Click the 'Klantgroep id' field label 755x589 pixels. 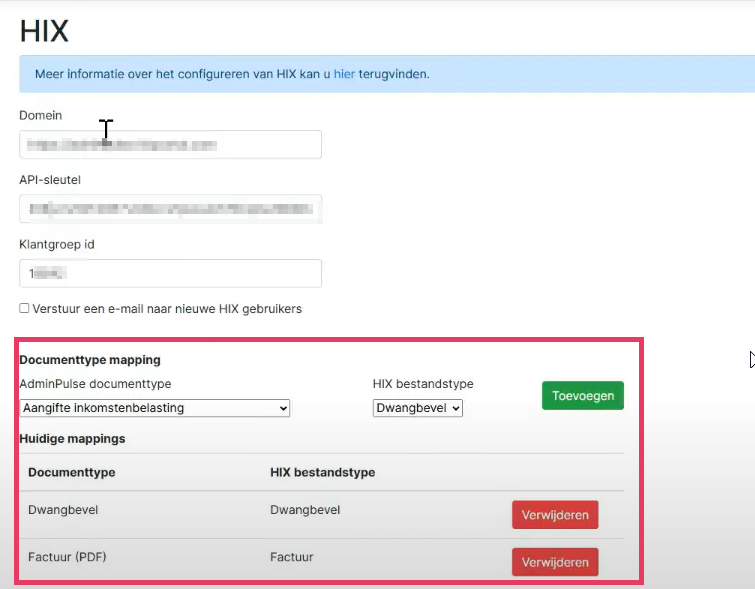[x=57, y=245]
